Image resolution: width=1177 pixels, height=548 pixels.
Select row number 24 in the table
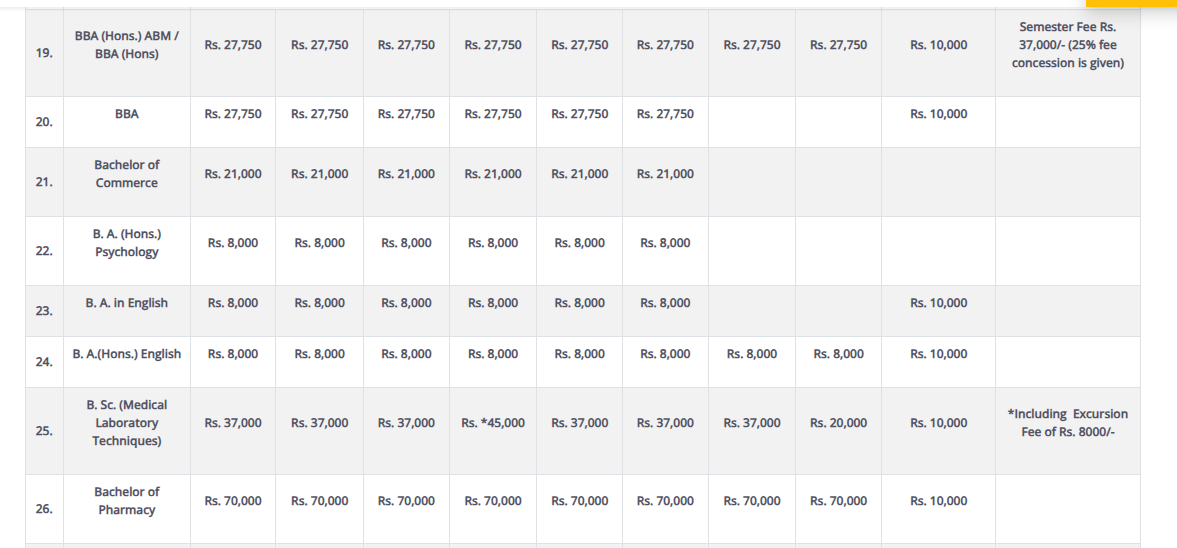(44, 362)
